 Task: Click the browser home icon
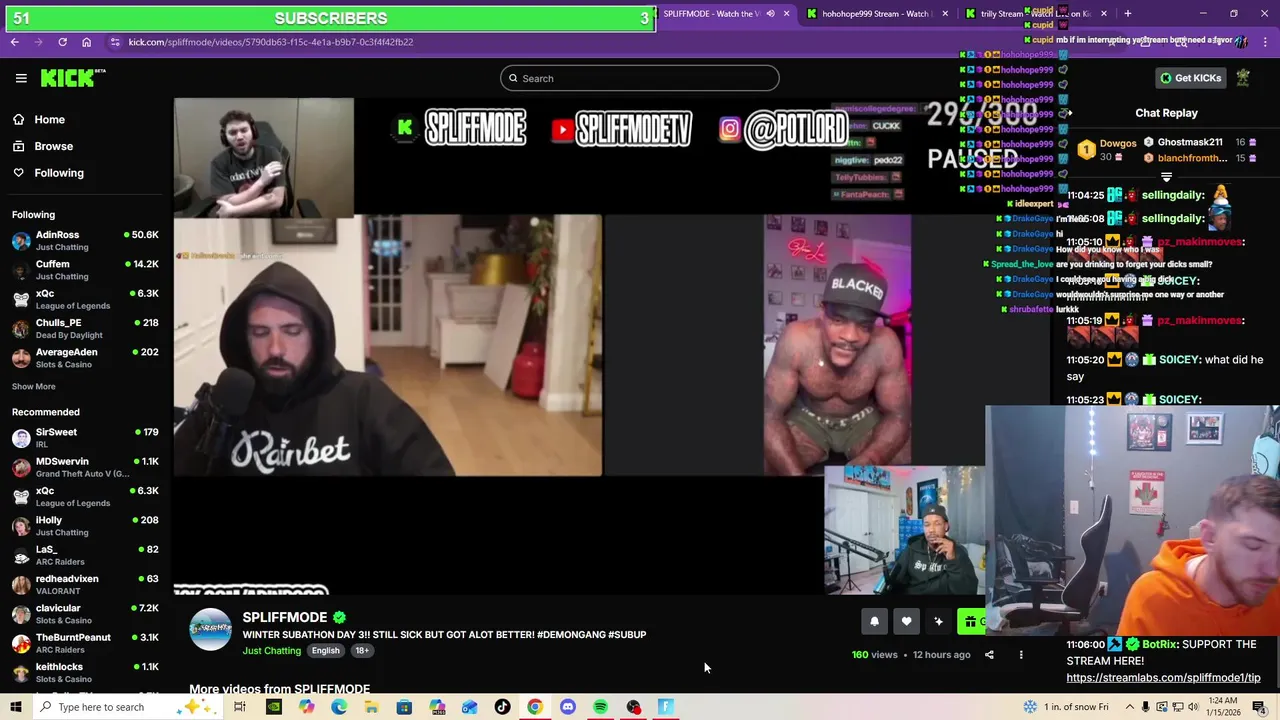pyautogui.click(x=87, y=42)
